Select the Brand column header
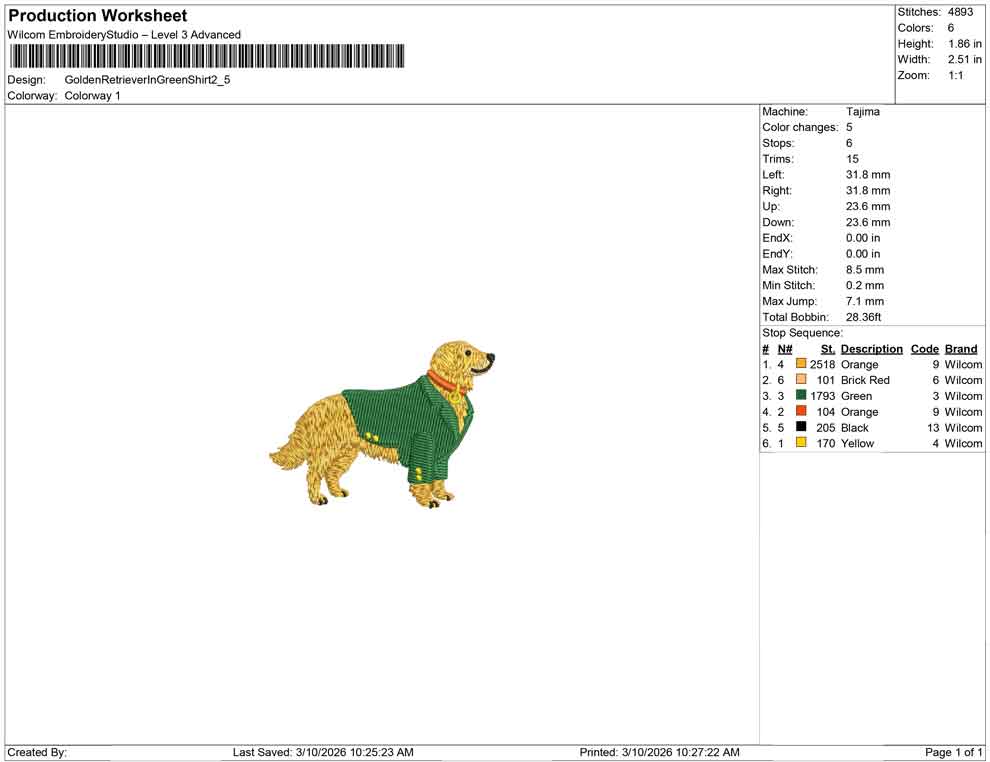 [961, 348]
